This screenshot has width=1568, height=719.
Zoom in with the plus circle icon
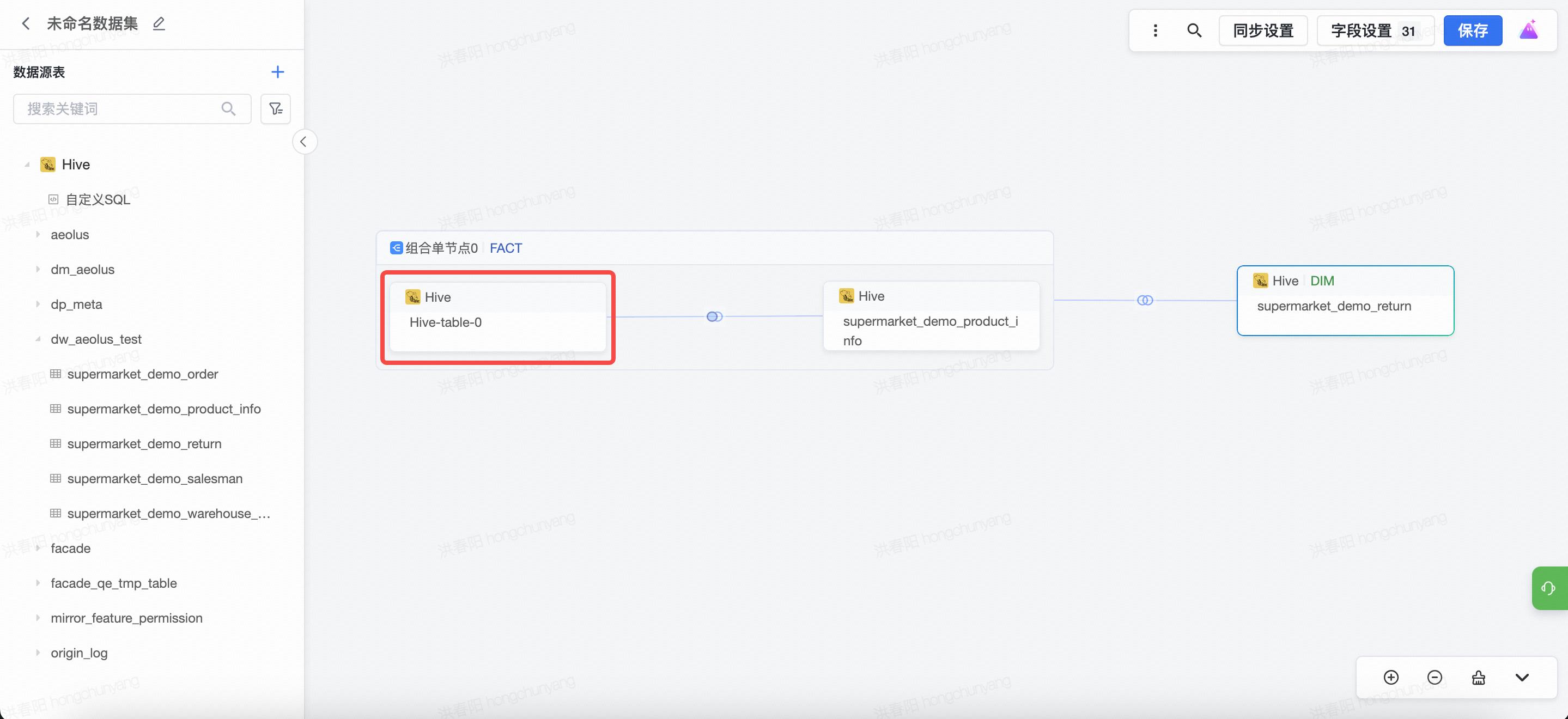(x=1391, y=677)
